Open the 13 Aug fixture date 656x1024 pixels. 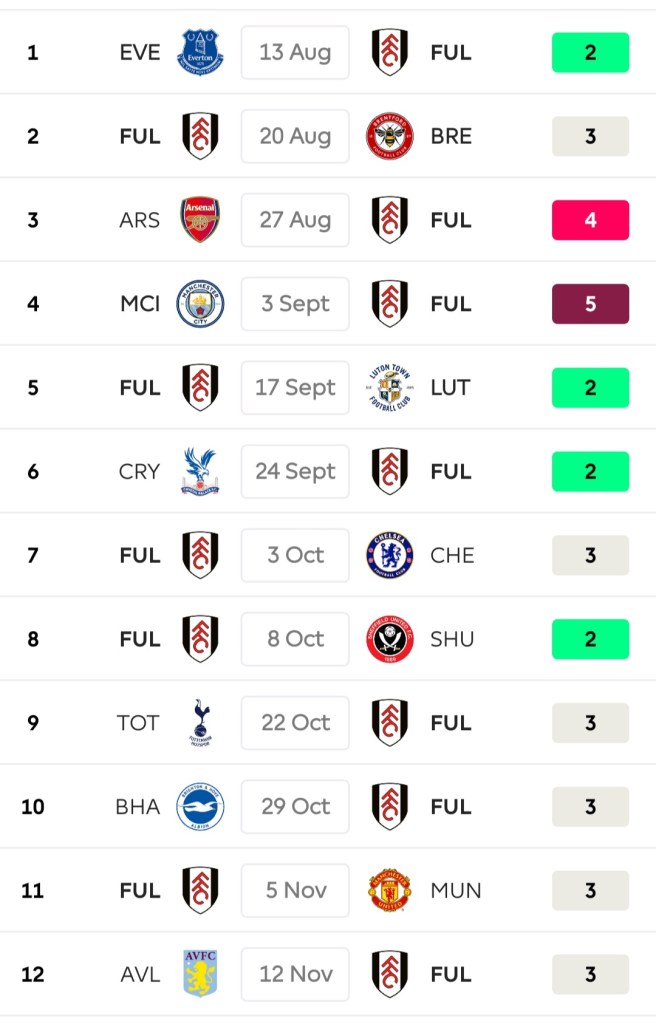pos(295,52)
